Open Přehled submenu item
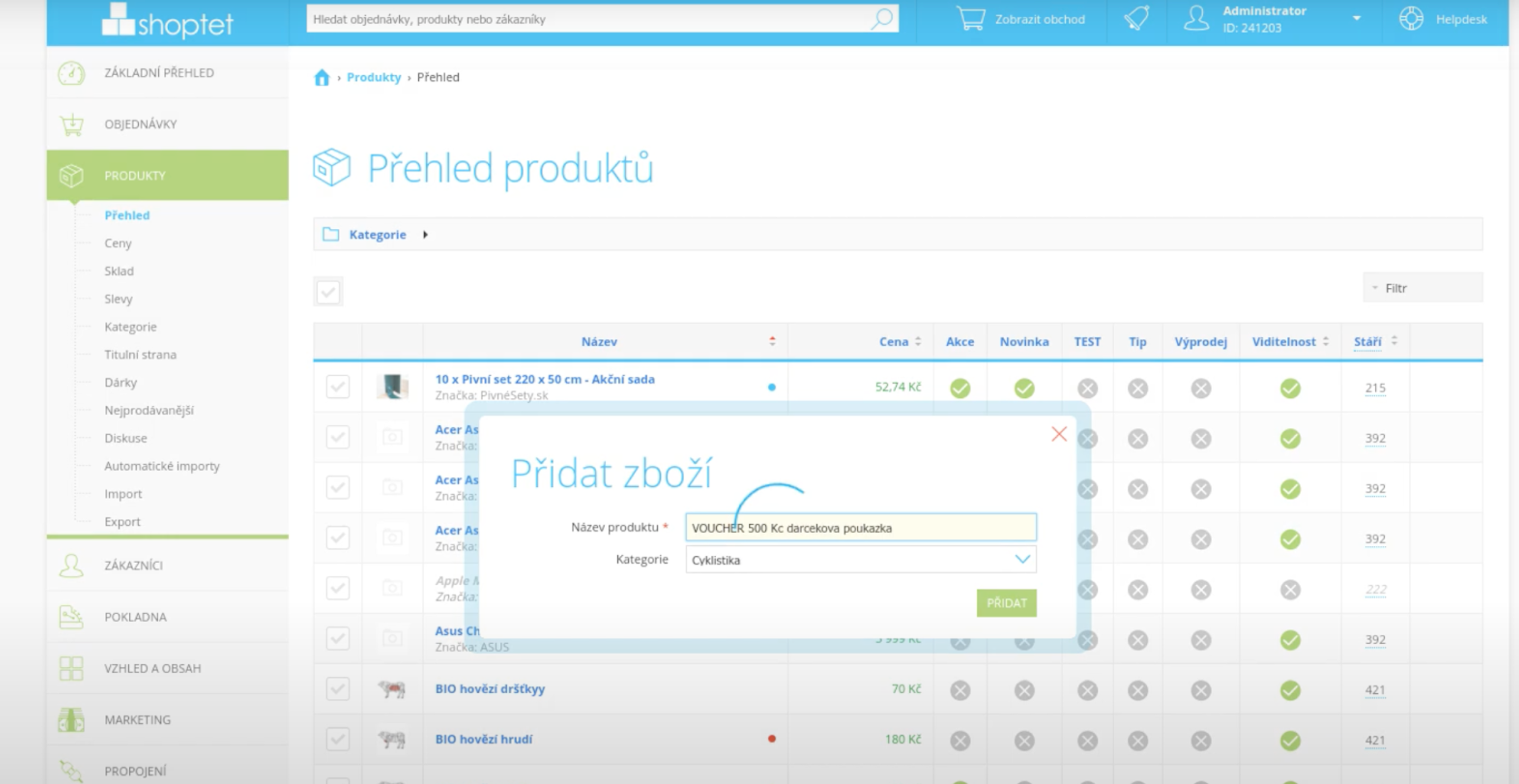Image resolution: width=1519 pixels, height=784 pixels. [127, 215]
